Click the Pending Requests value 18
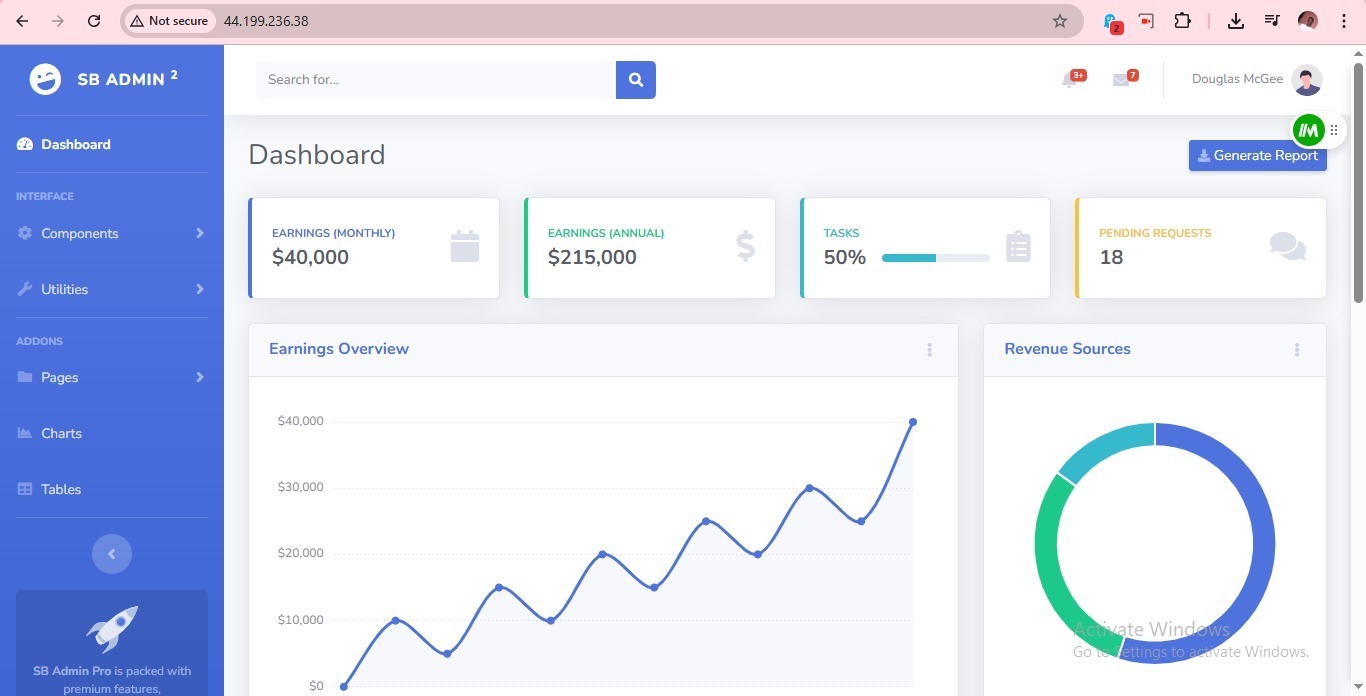 point(1111,257)
